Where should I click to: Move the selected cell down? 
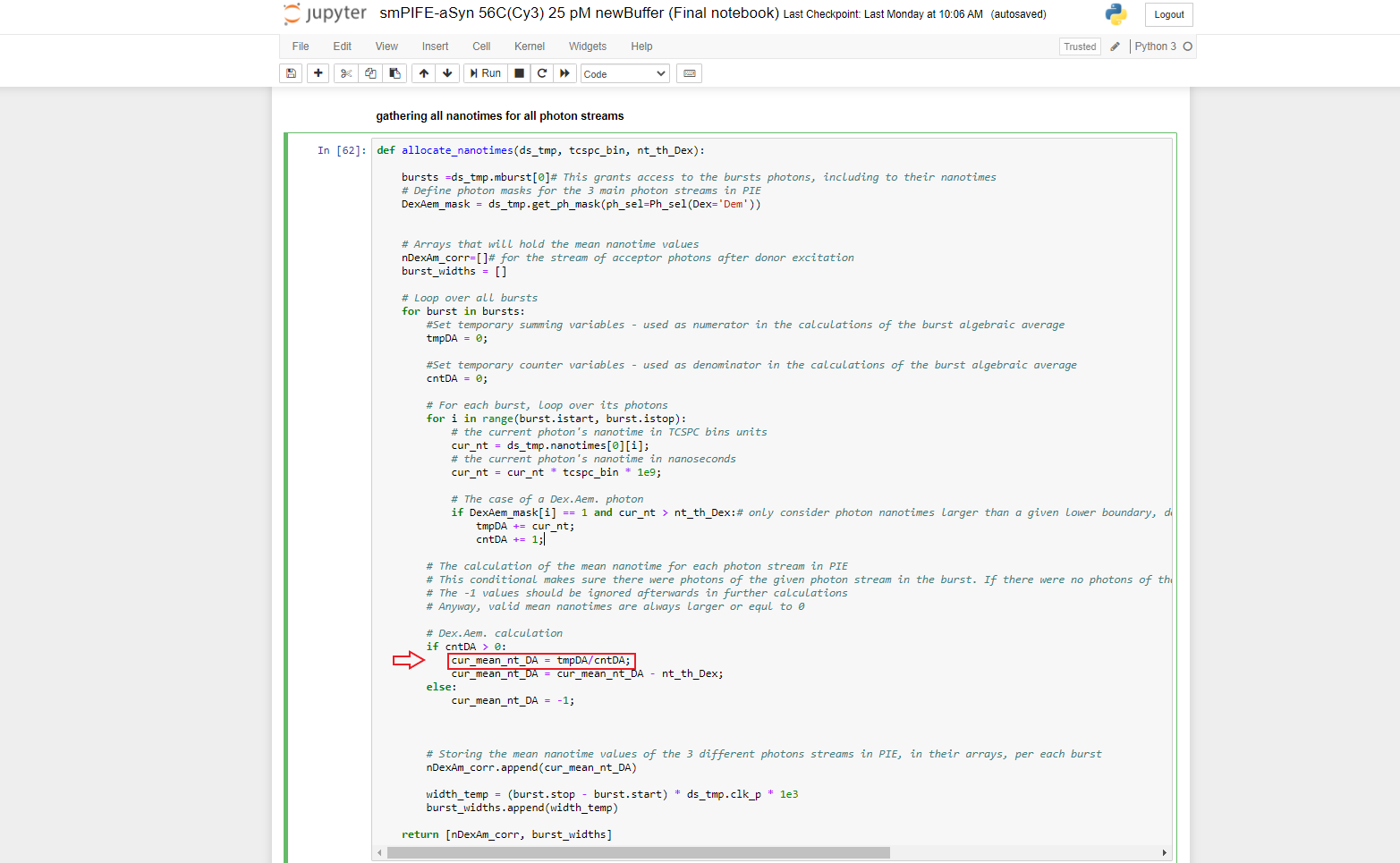pyautogui.click(x=447, y=73)
